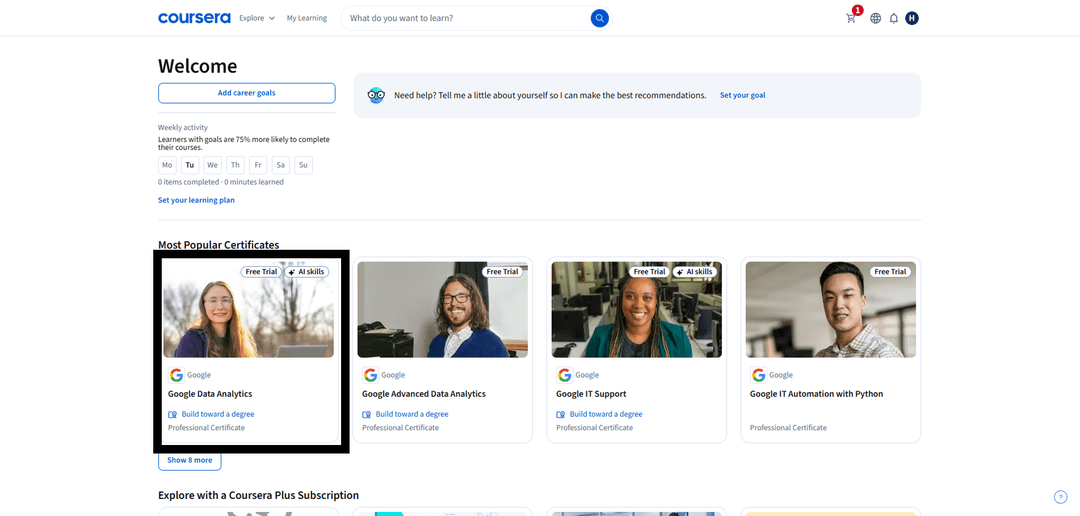Viewport: 1080px width, 516px height.
Task: Click degree icon on Google Data Analytics card
Action: 173,414
